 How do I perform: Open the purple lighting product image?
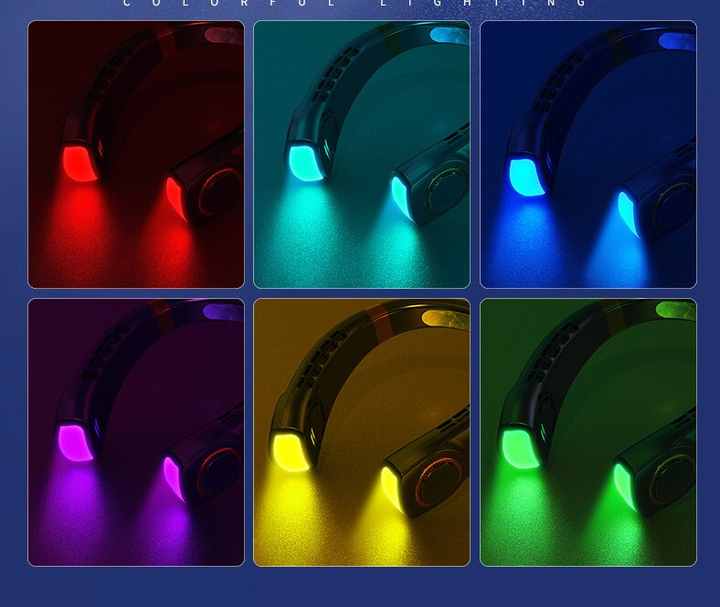pyautogui.click(x=136, y=432)
